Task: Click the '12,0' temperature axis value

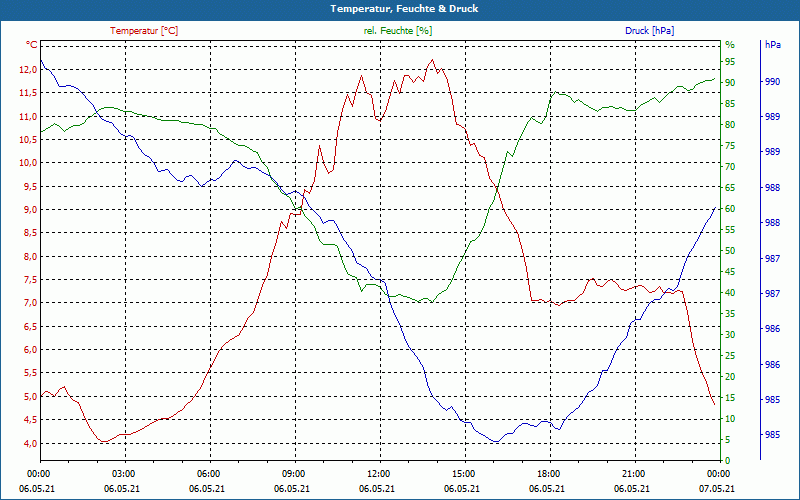Action: [29, 70]
